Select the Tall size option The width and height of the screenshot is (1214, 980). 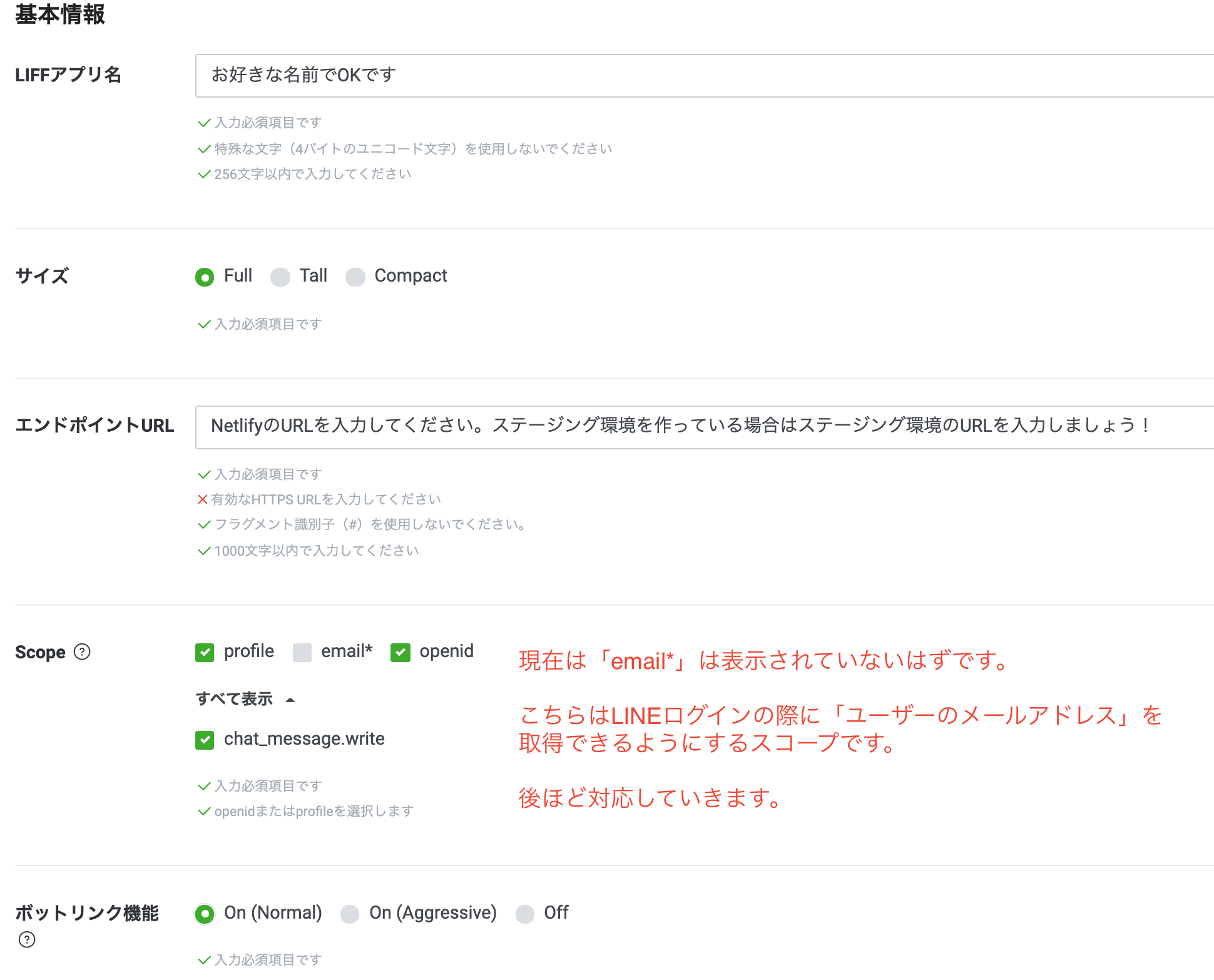coord(280,277)
